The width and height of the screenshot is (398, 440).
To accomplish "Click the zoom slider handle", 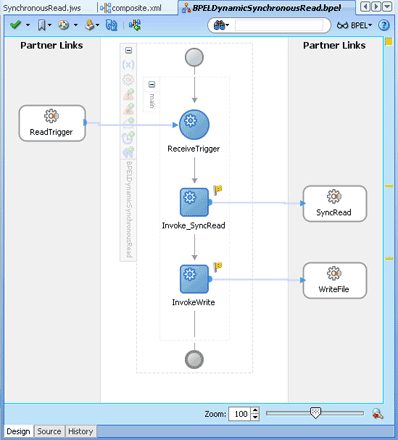I will pyautogui.click(x=315, y=413).
